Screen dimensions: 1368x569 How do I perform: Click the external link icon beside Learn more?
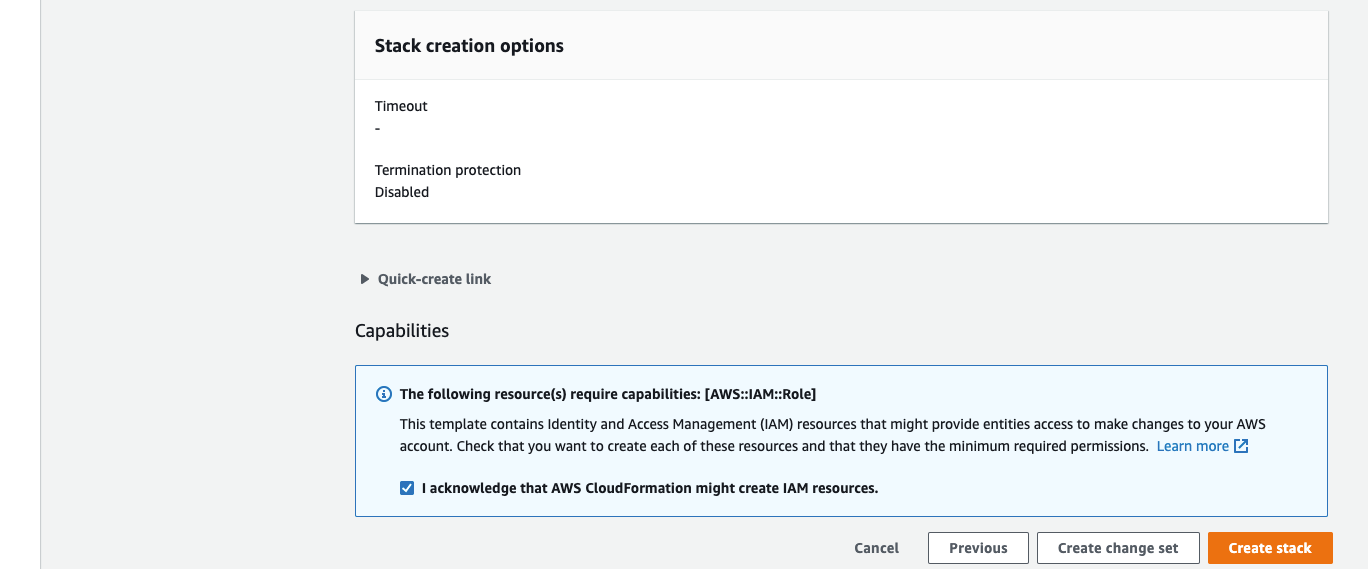(x=1241, y=446)
